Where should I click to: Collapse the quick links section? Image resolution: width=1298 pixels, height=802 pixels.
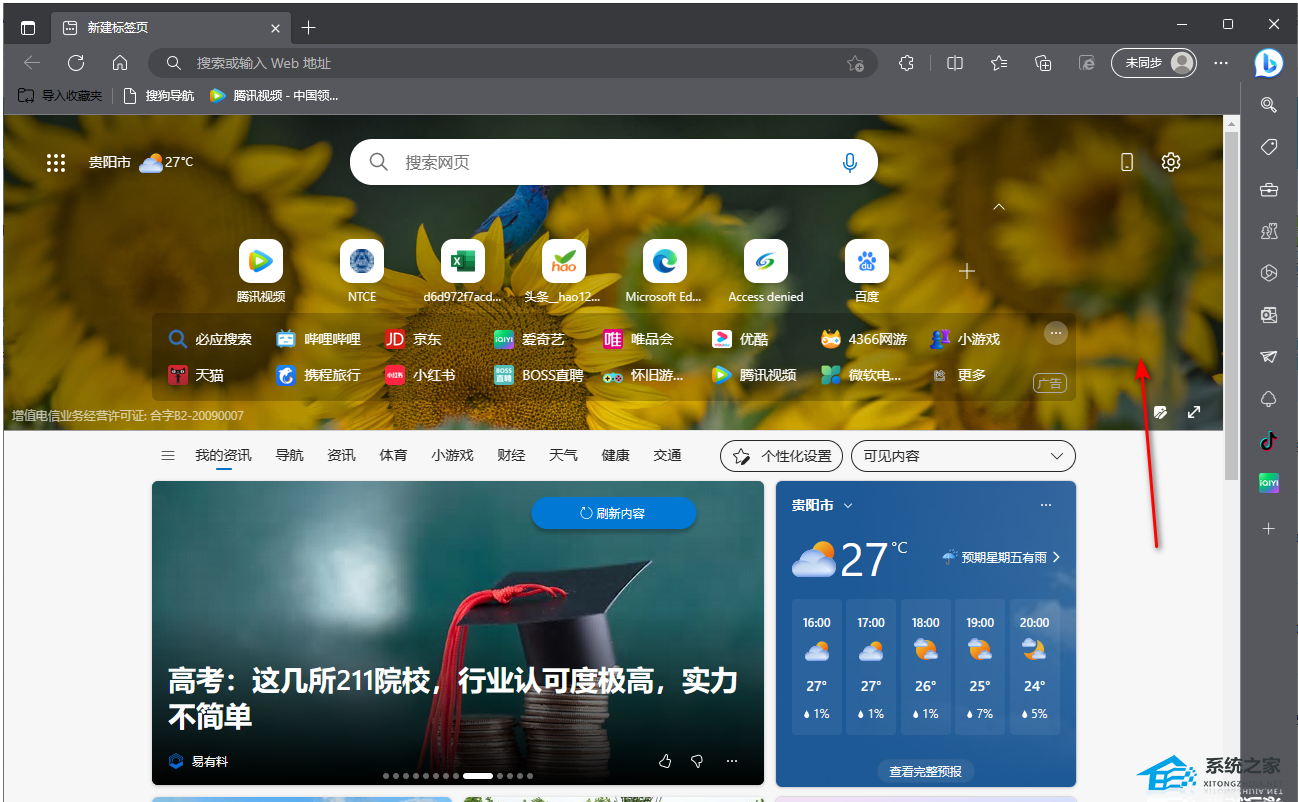pyautogui.click(x=998, y=207)
